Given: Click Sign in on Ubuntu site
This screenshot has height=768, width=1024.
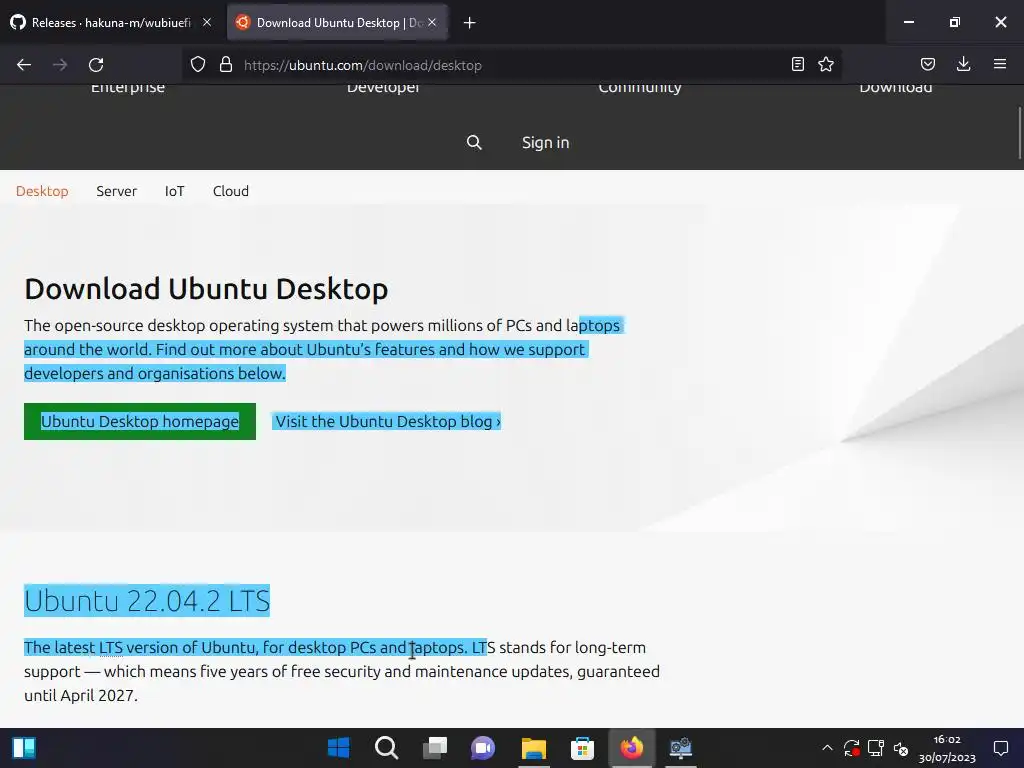Looking at the screenshot, I should click(545, 142).
